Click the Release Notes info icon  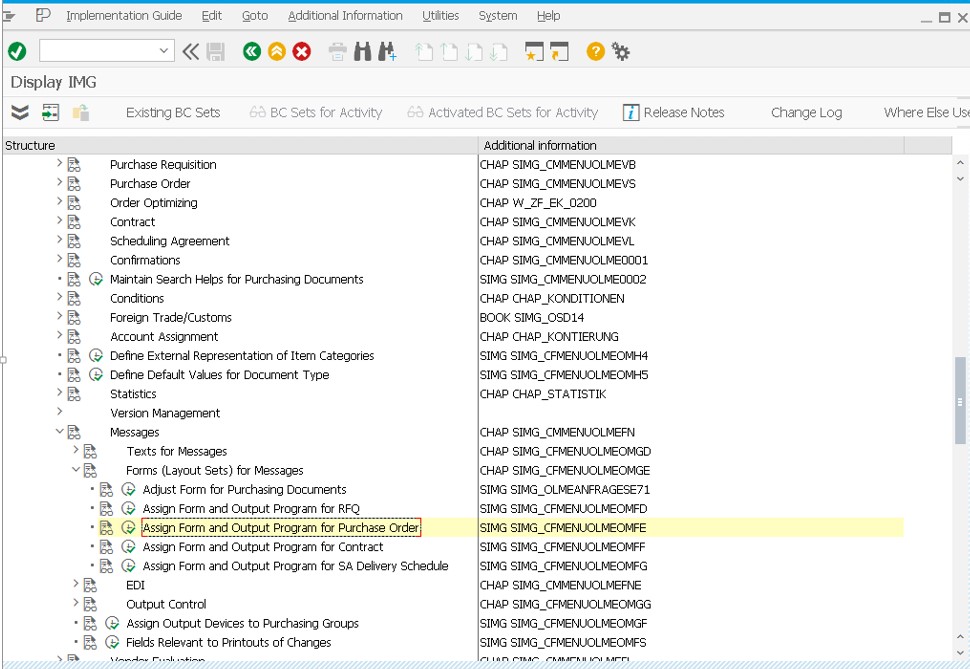(x=630, y=112)
